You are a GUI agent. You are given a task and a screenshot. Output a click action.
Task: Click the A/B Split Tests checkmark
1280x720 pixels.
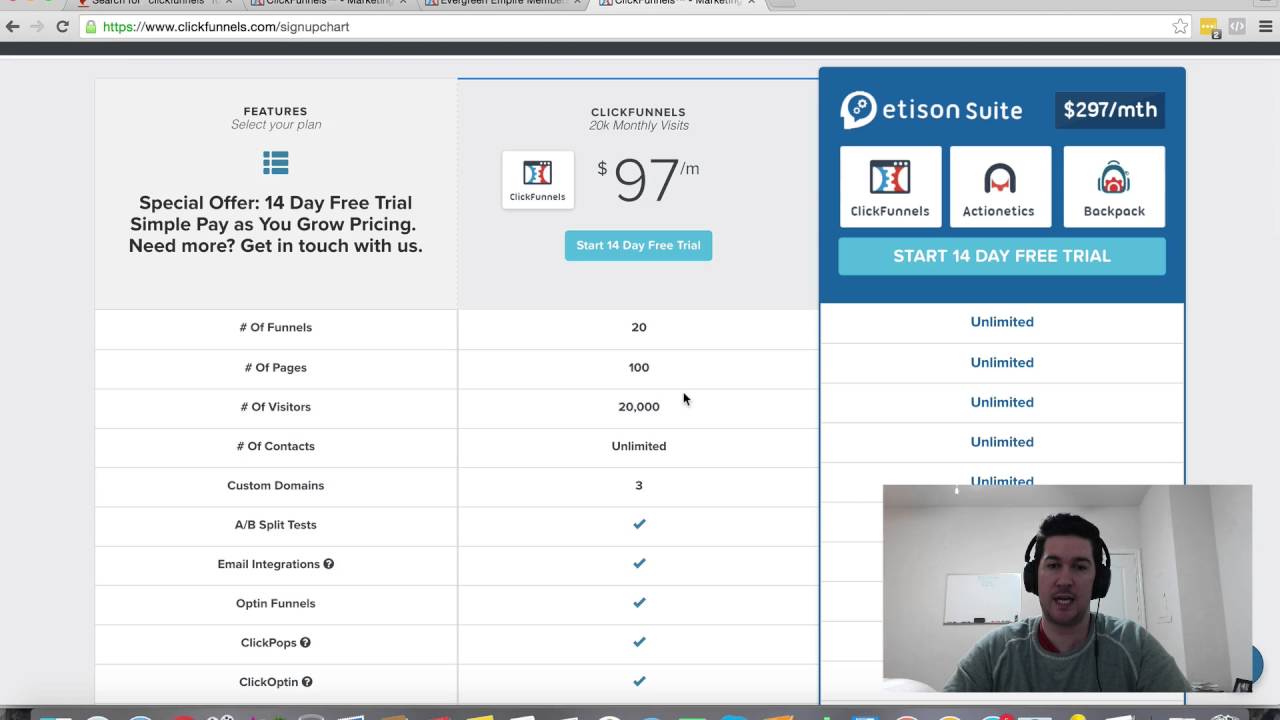click(639, 524)
